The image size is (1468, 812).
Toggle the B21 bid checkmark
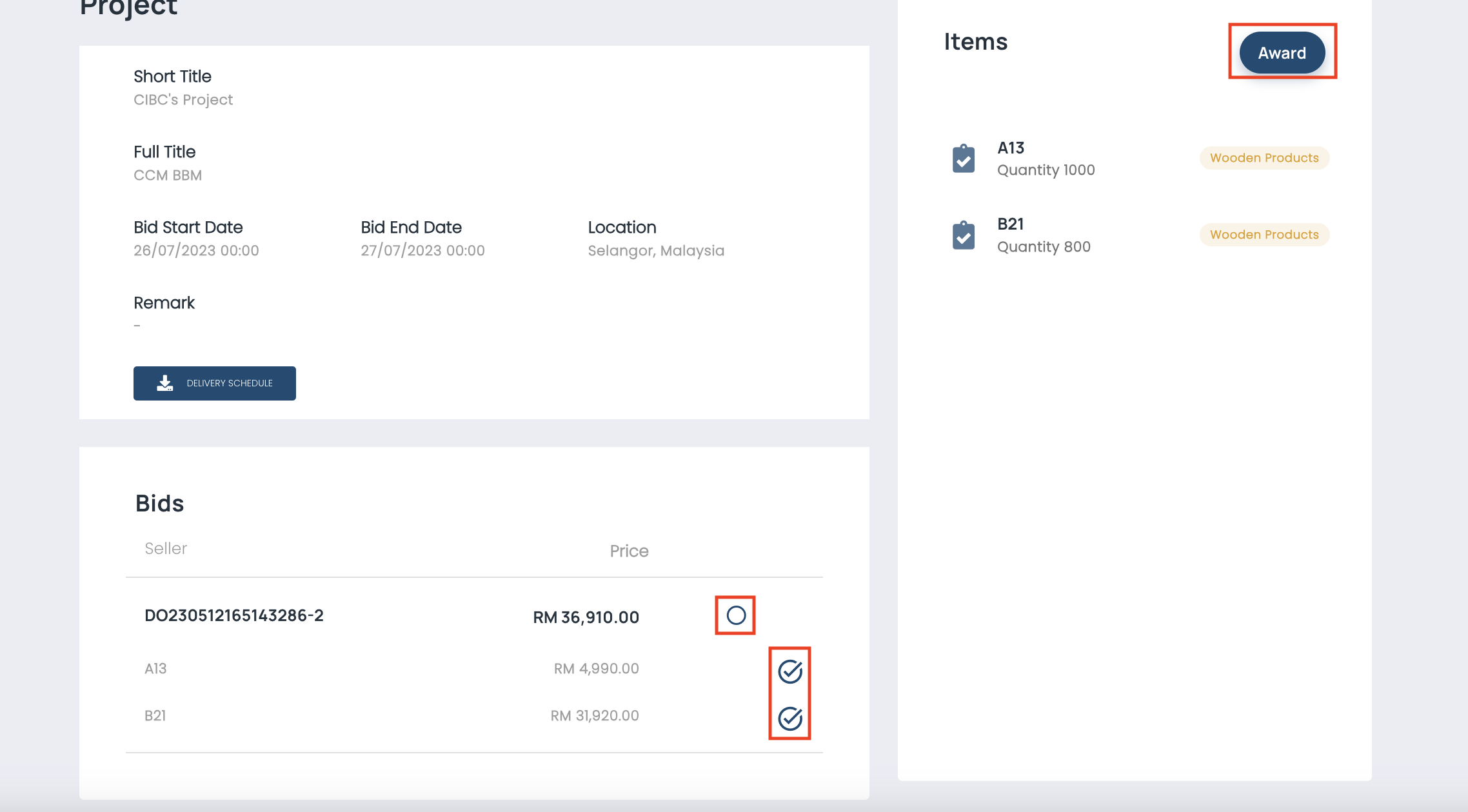point(789,718)
